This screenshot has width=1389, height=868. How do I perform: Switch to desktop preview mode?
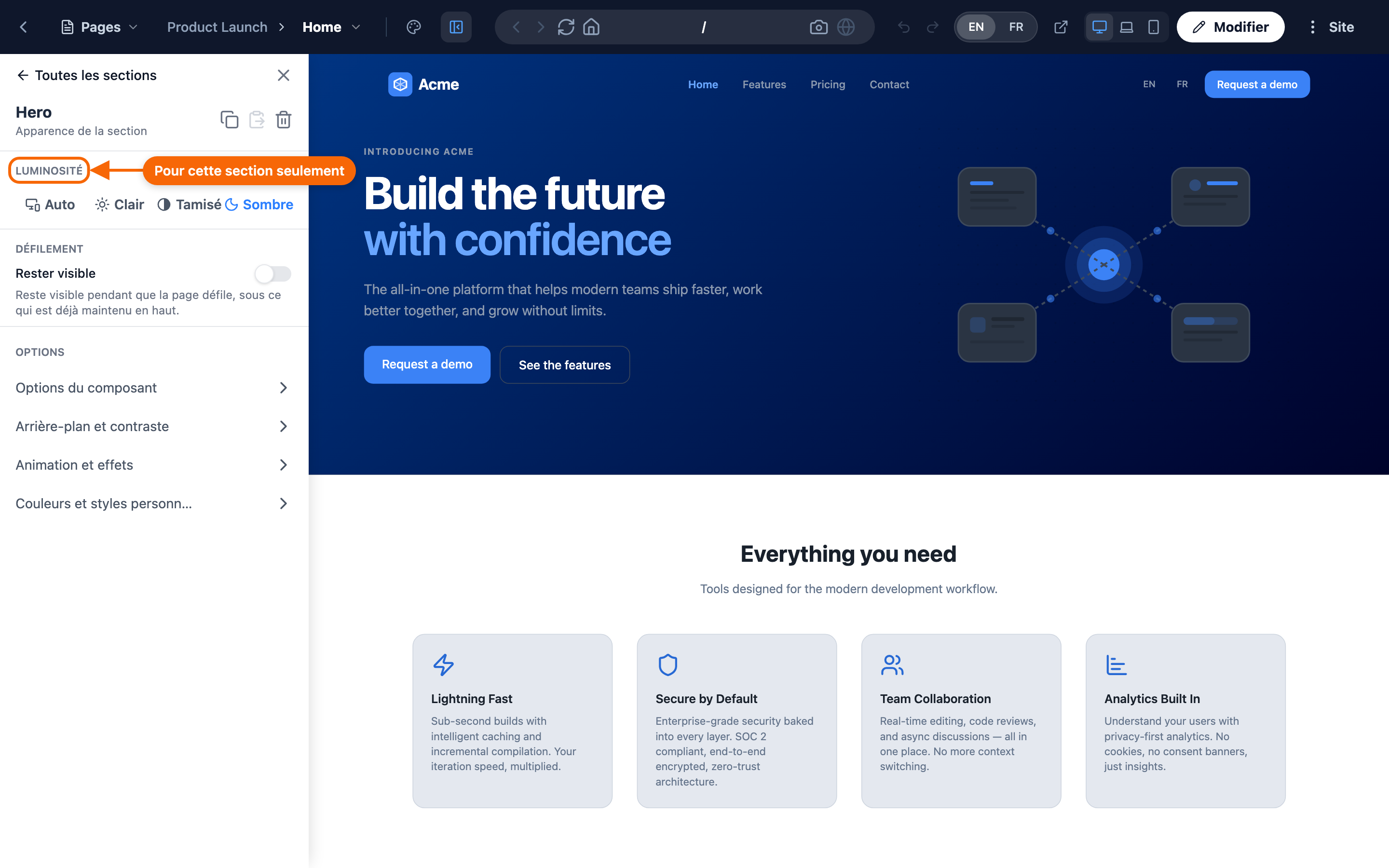tap(1099, 27)
